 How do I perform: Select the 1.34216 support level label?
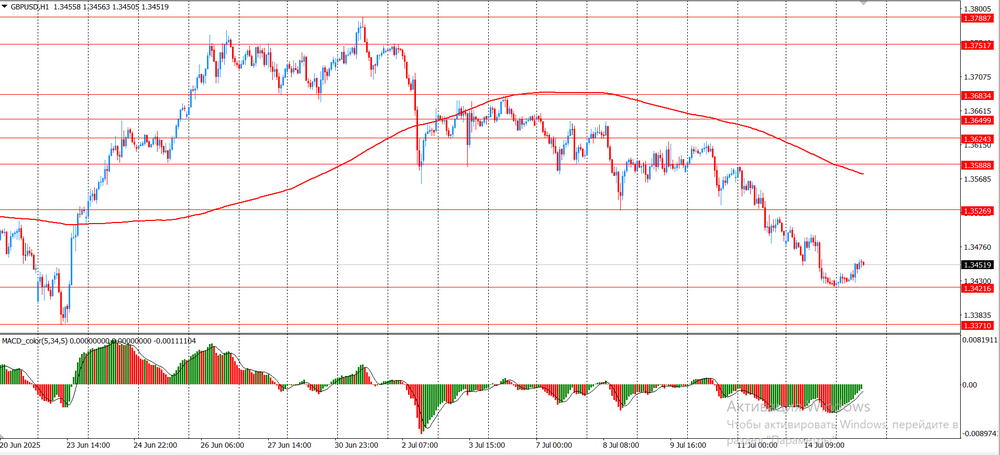pyautogui.click(x=976, y=288)
